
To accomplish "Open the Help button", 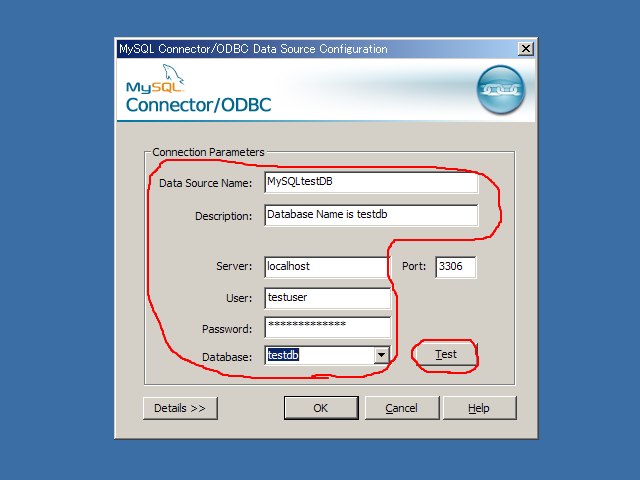I will point(479,408).
